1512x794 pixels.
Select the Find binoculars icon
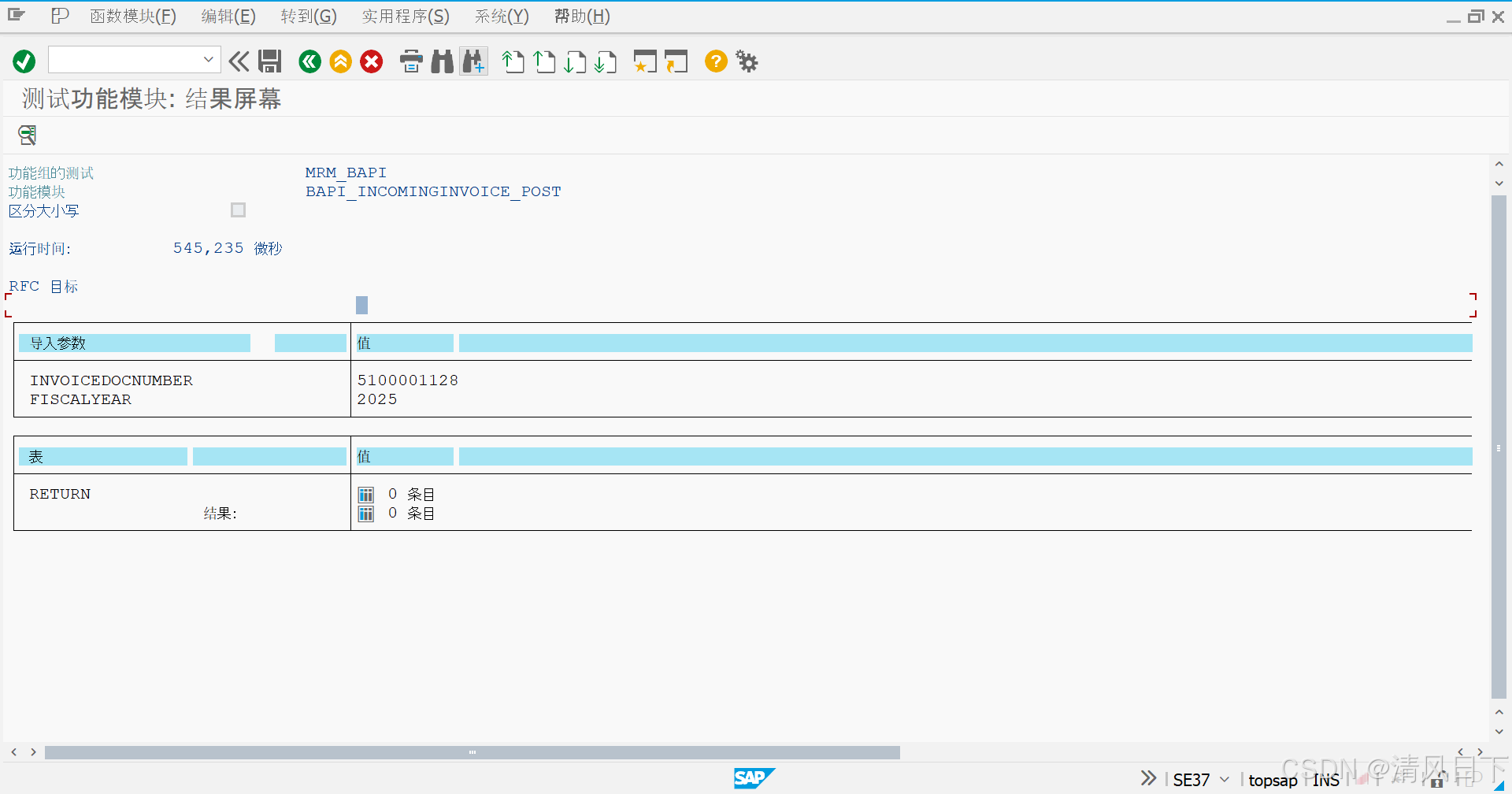tap(442, 61)
